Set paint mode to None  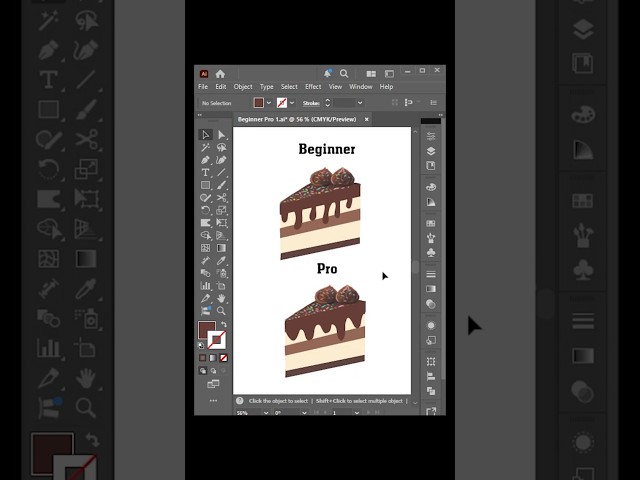pos(224,358)
